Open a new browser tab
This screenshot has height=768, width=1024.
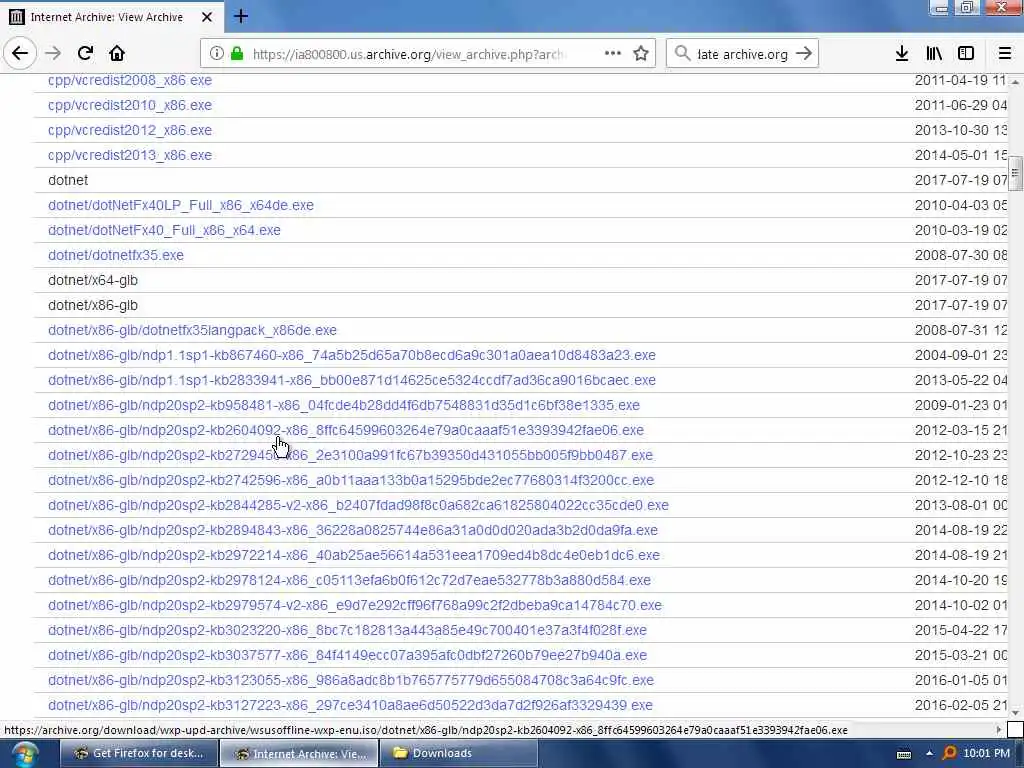pos(241,16)
